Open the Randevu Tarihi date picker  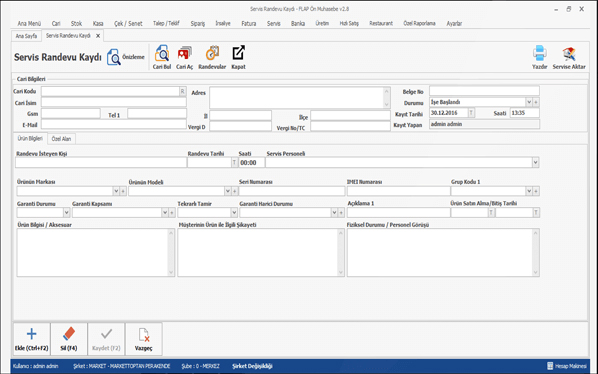235,163
